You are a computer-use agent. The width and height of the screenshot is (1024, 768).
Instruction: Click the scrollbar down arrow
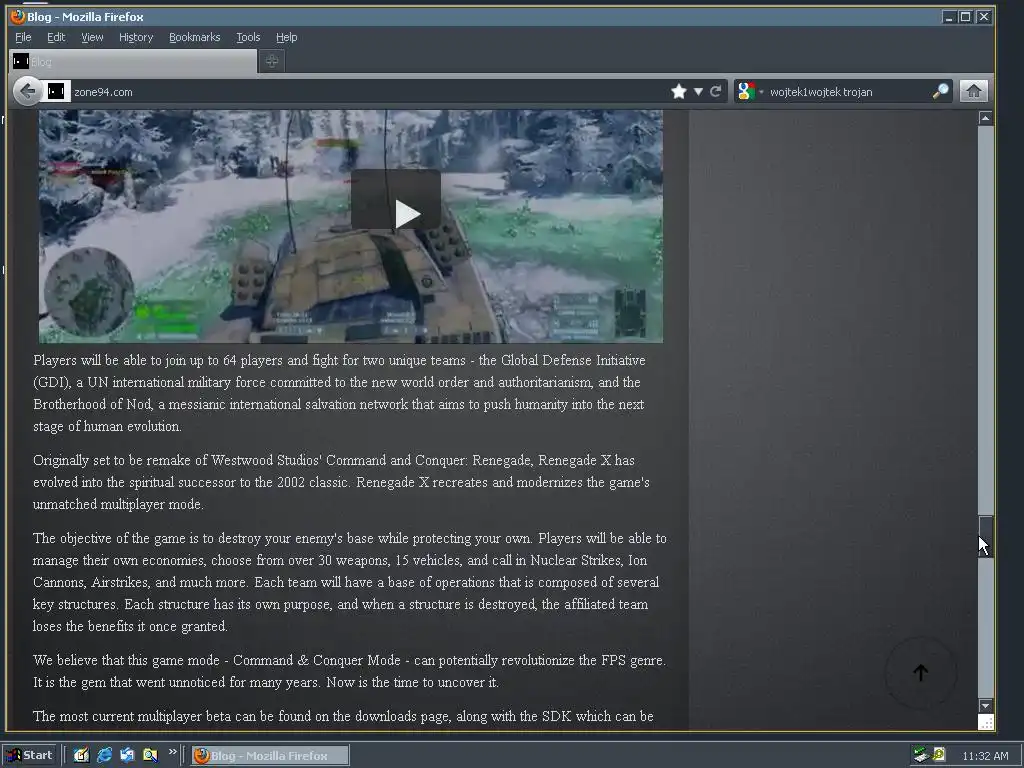point(985,706)
